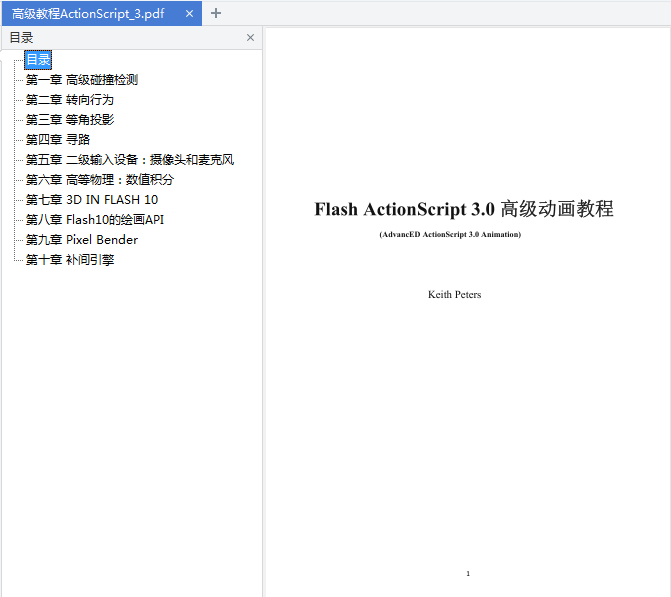This screenshot has width=671, height=597.
Task: Click the document title Flash ActionScript 3.0
Action: click(x=464, y=209)
